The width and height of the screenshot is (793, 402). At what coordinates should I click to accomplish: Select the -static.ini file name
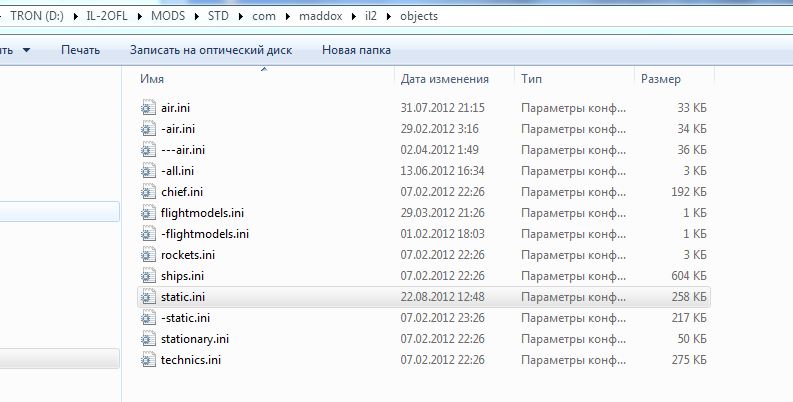186,318
